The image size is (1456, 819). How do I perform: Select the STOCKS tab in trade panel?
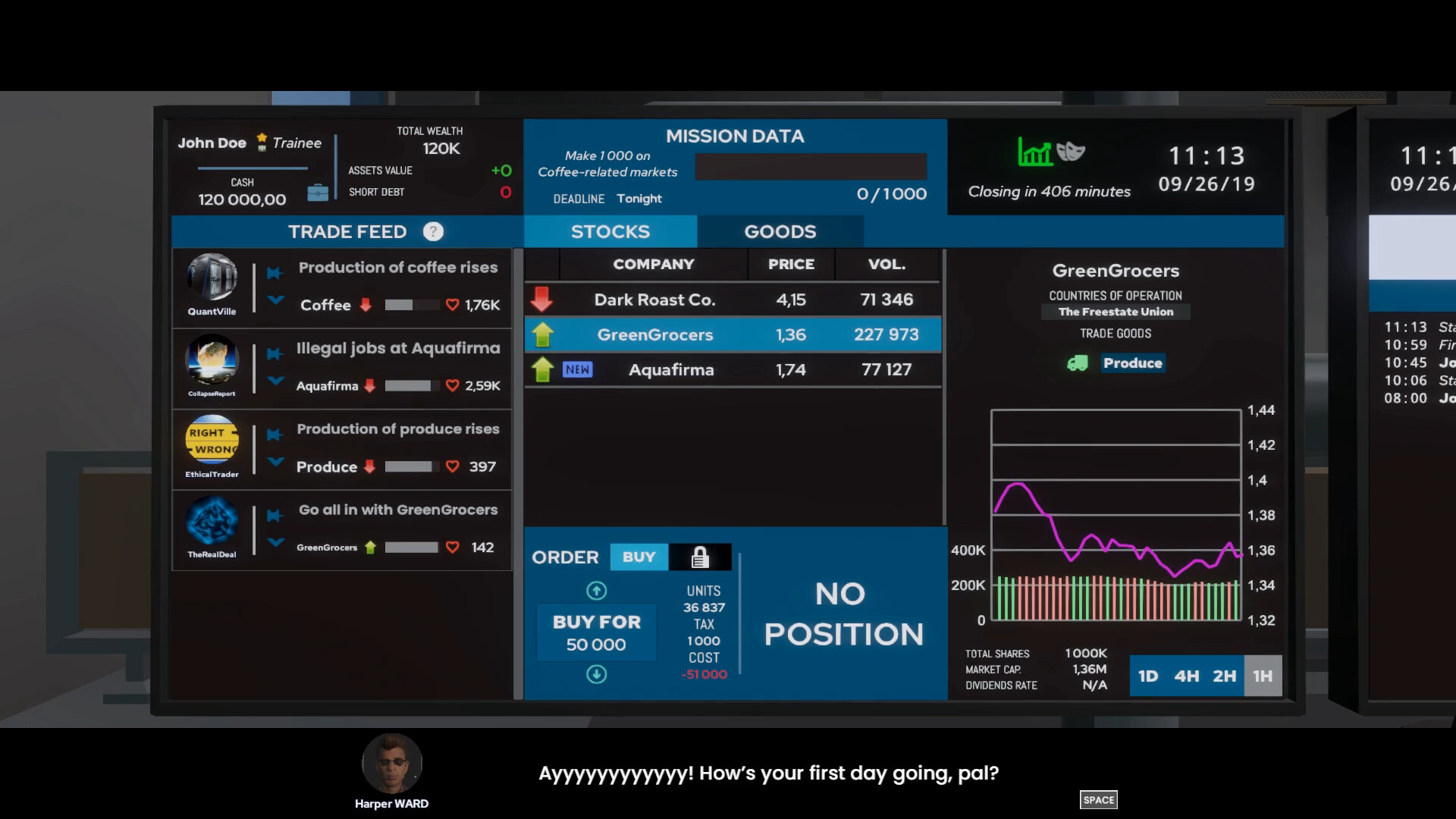pyautogui.click(x=610, y=232)
